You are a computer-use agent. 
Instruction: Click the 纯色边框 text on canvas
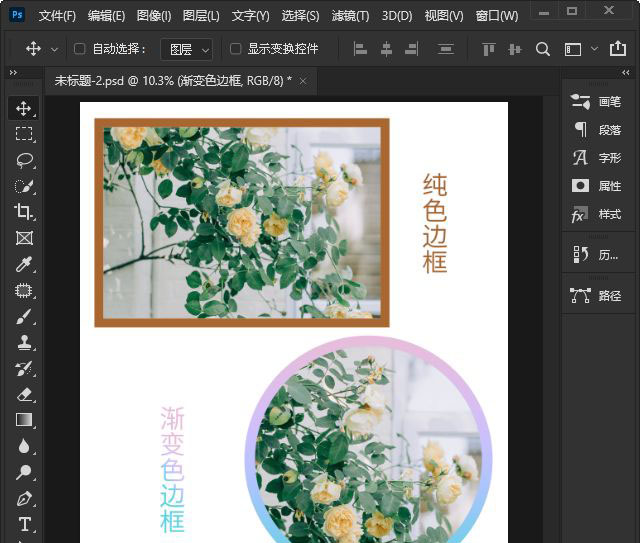[435, 223]
